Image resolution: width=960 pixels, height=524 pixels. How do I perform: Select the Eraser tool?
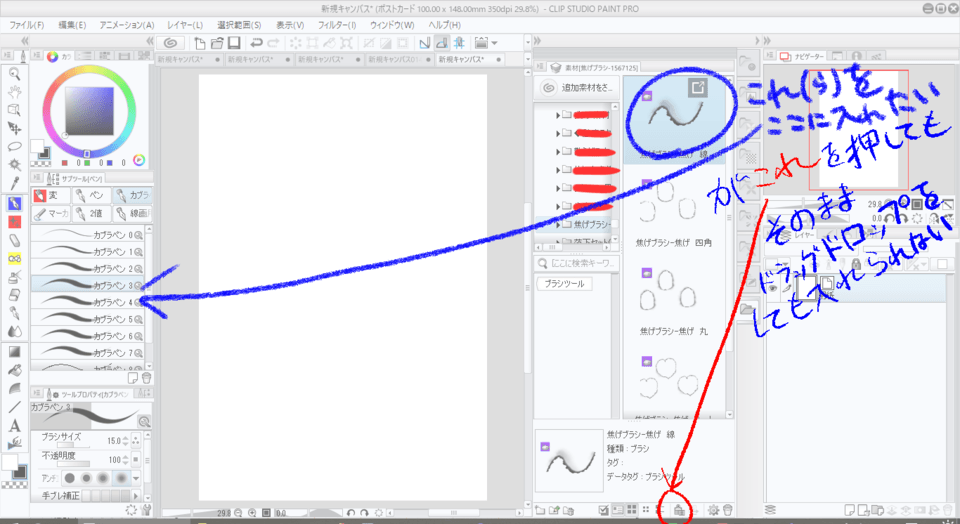click(15, 240)
